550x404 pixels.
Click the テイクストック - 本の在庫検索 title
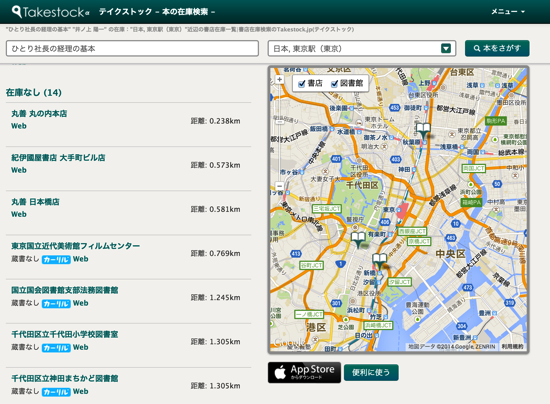[x=157, y=12]
